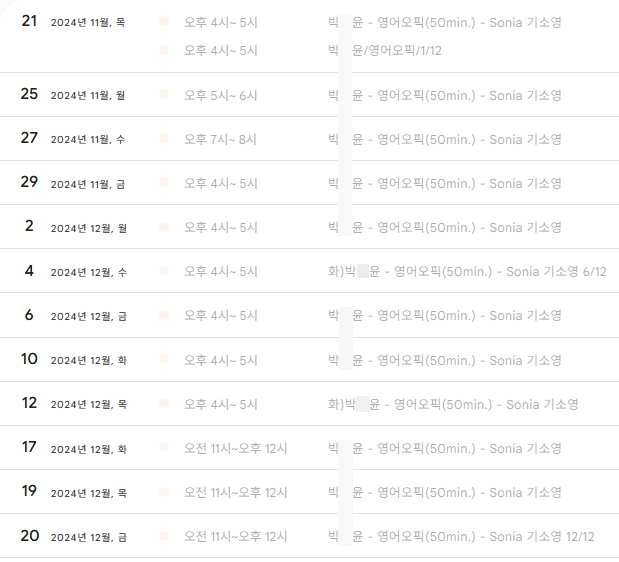This screenshot has height=562, width=619.
Task: Open the 오후 5시~6시 event on November 25
Action: pyautogui.click(x=220, y=95)
